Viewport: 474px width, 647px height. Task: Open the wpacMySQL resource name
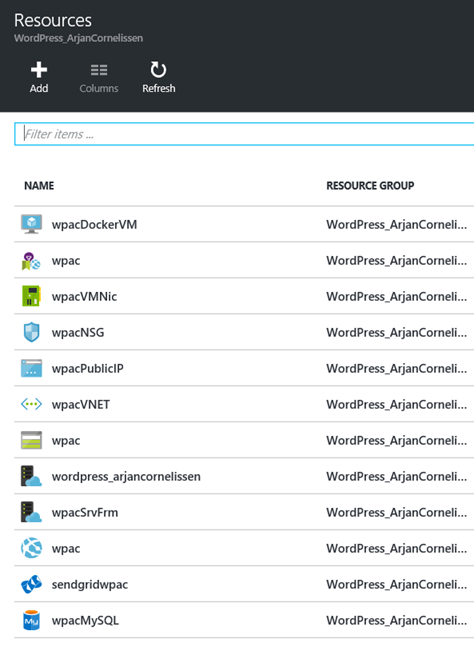pos(85,621)
